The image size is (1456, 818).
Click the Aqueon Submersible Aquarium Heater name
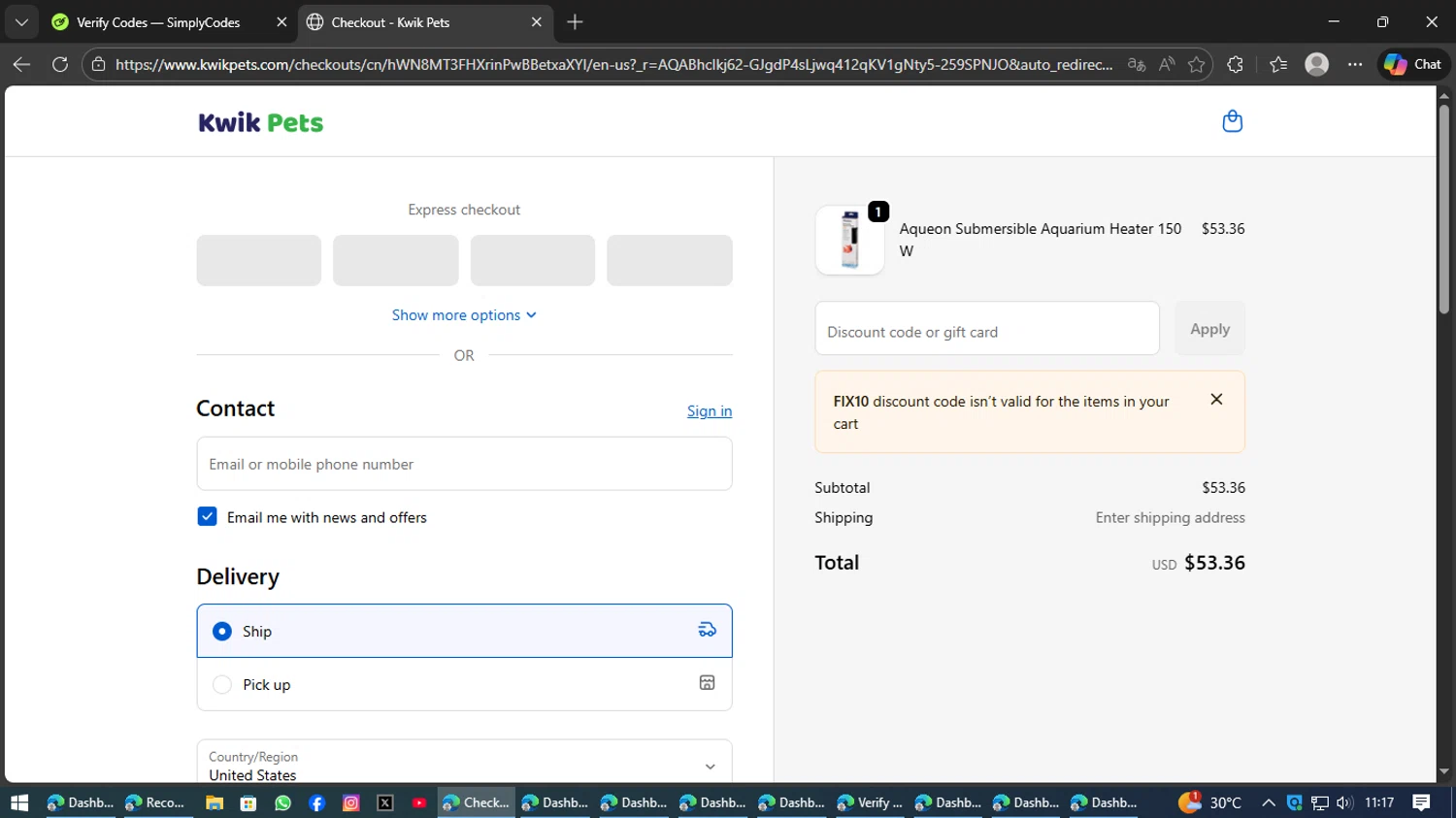tap(1041, 240)
